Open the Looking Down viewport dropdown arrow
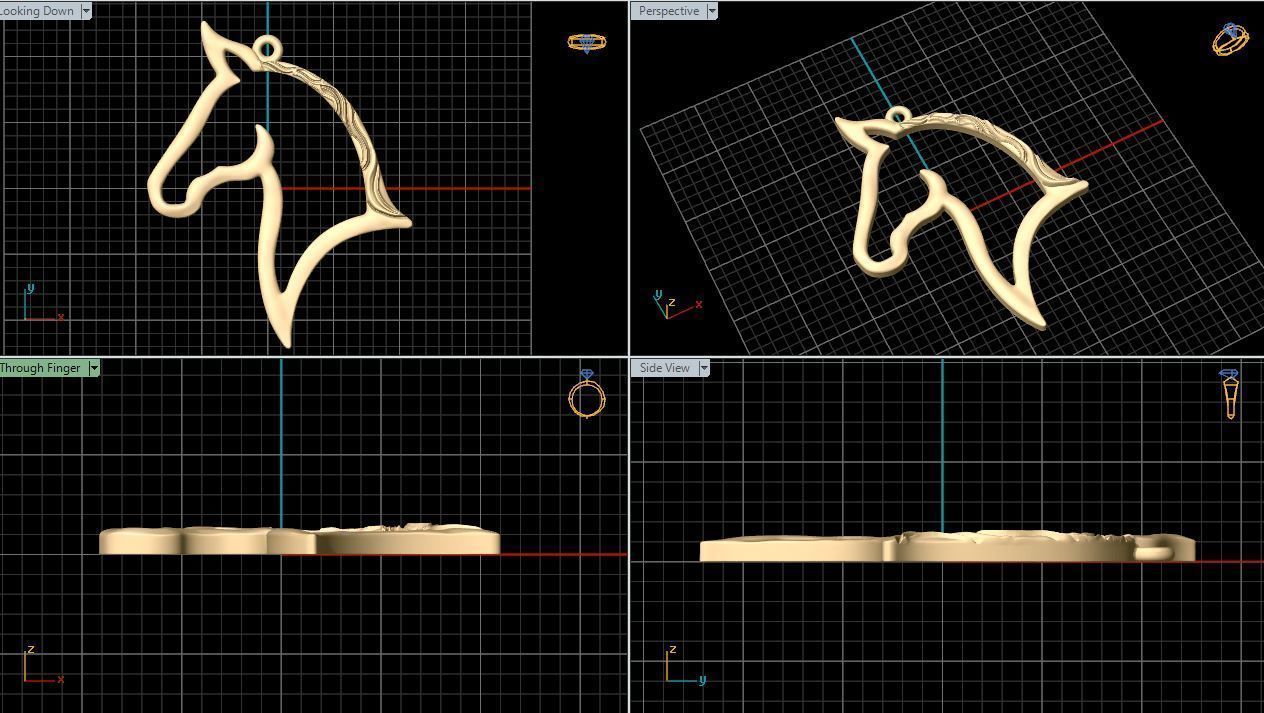Image resolution: width=1264 pixels, height=713 pixels. [x=86, y=11]
